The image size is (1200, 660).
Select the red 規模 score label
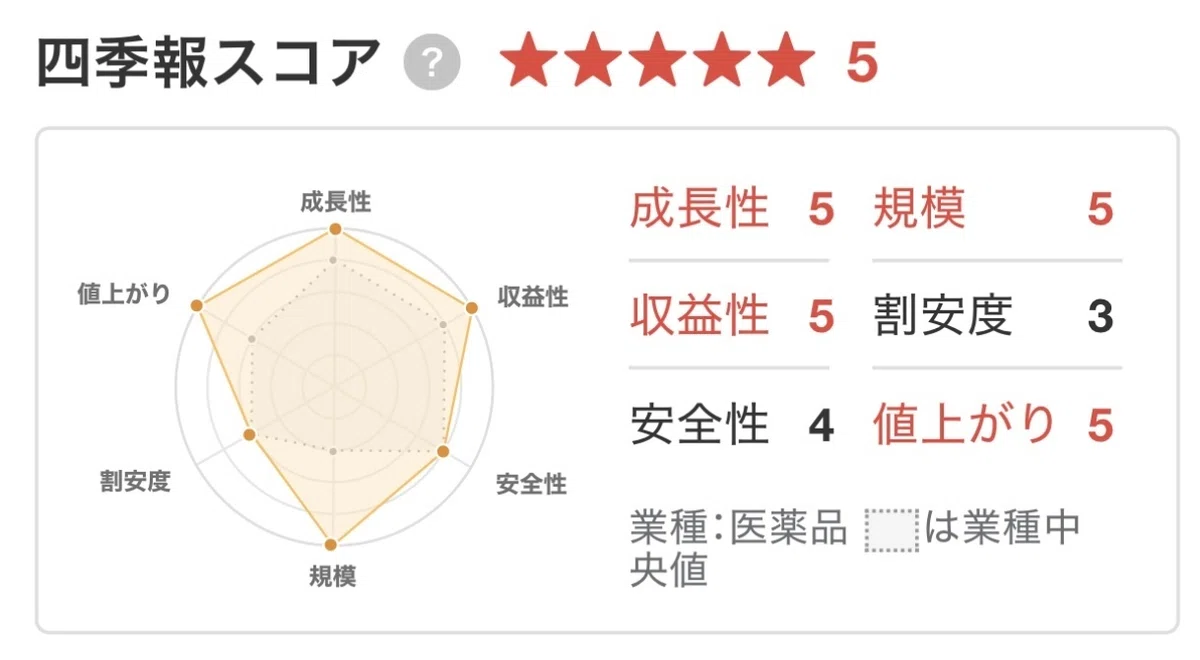[x=920, y=210]
